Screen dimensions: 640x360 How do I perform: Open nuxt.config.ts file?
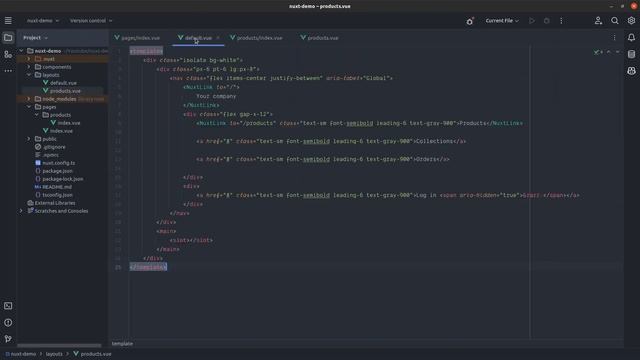[59, 163]
